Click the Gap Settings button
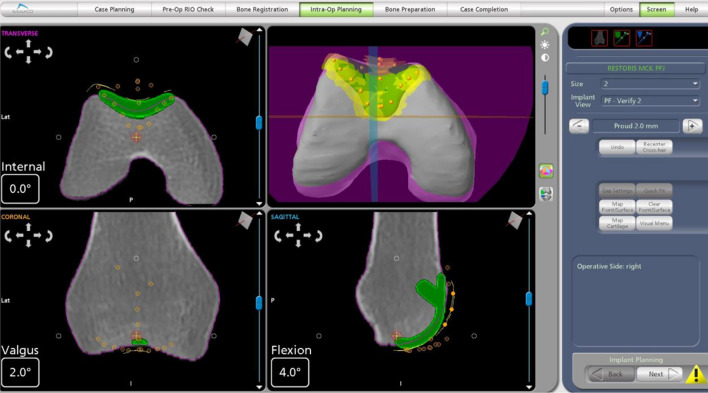 (617, 190)
